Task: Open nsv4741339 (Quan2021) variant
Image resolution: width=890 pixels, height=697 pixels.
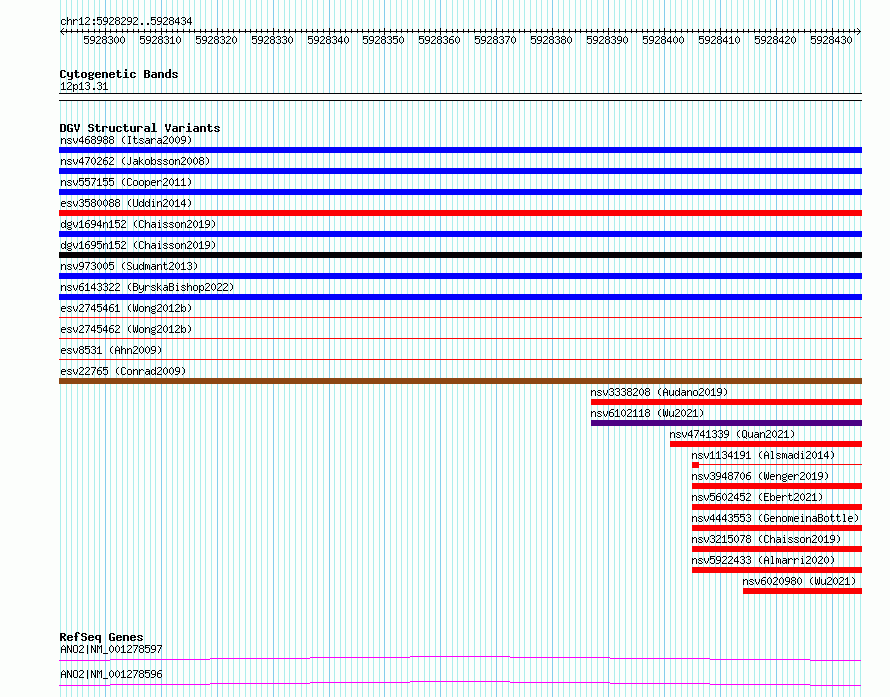Action: [x=732, y=434]
